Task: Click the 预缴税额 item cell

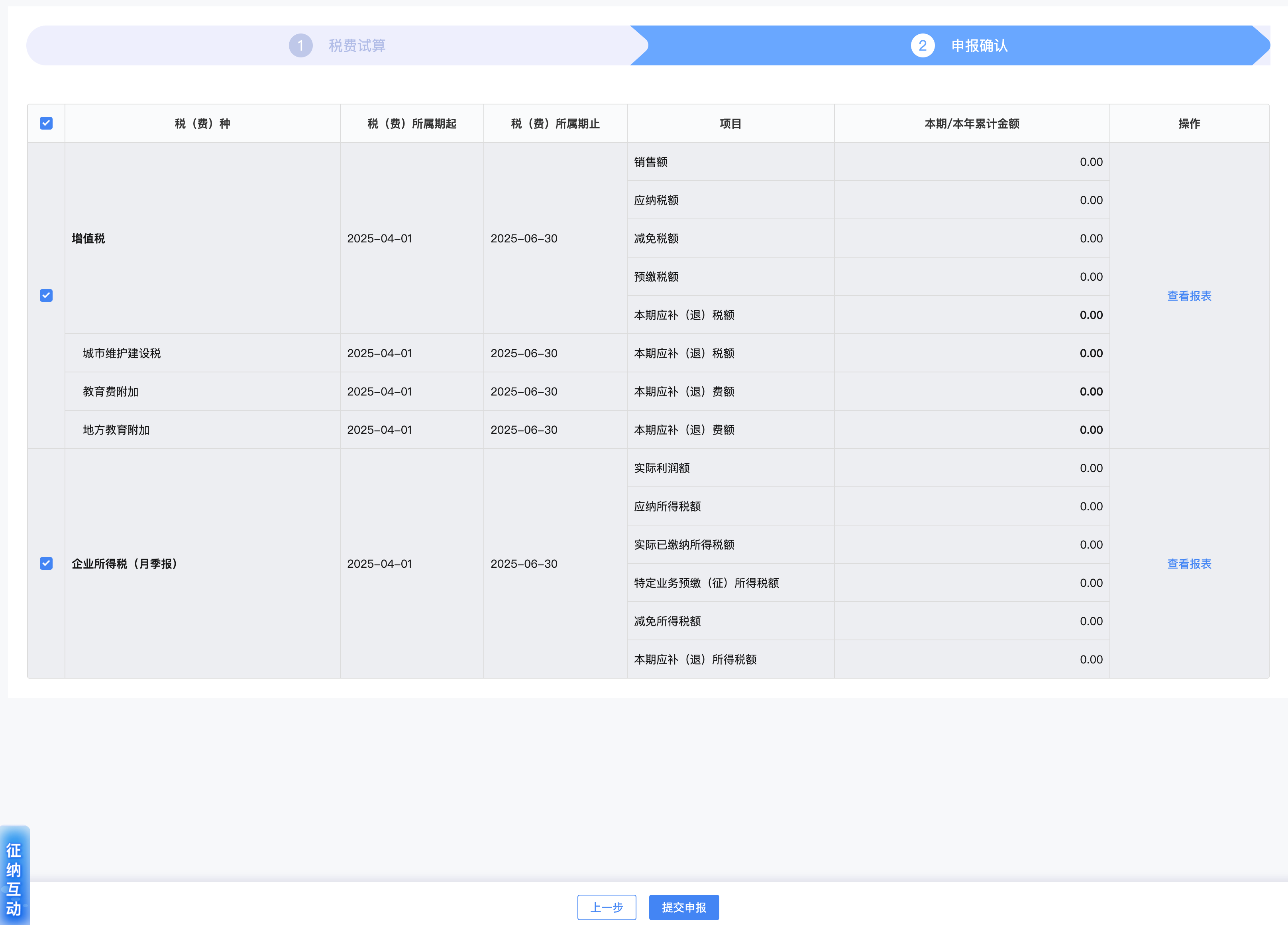Action: (730, 276)
